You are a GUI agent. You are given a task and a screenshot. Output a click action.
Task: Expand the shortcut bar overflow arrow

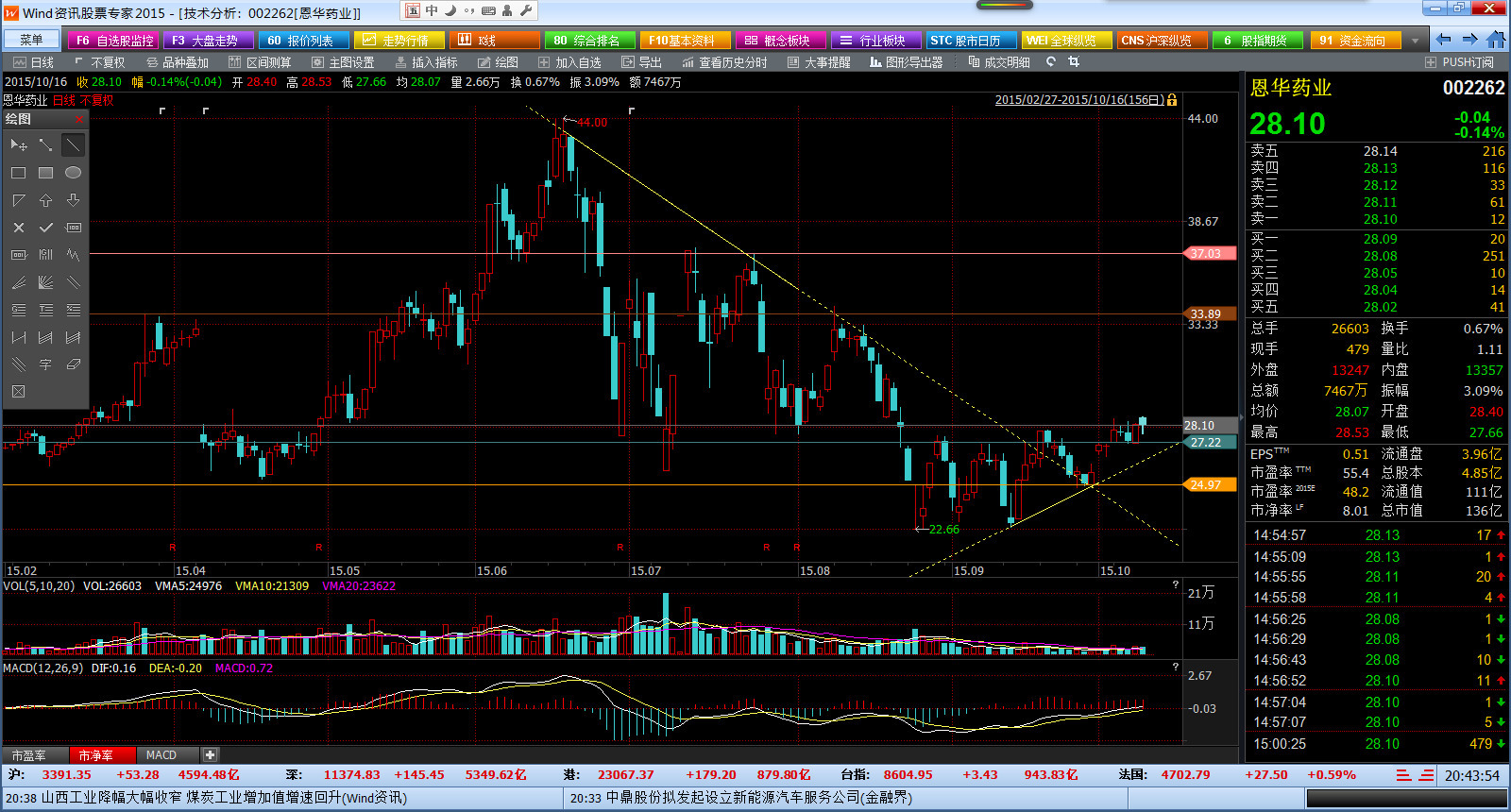pyautogui.click(x=1415, y=41)
